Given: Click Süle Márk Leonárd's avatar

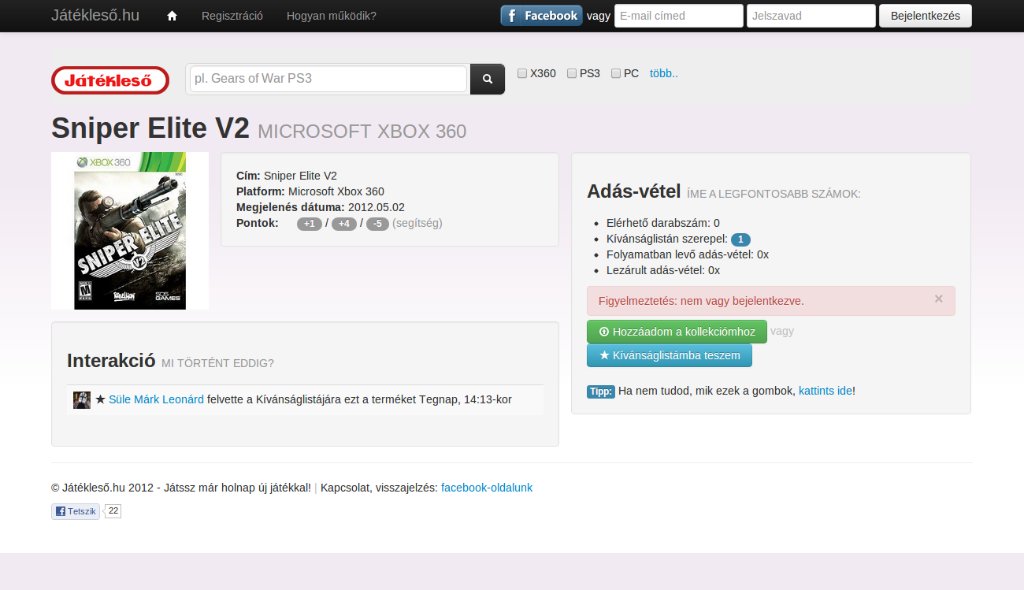Looking at the screenshot, I should (x=82, y=400).
